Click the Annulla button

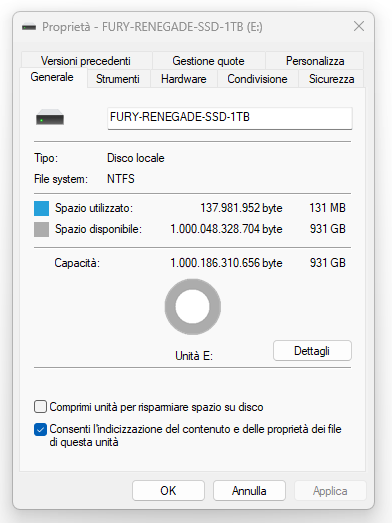coord(249,491)
